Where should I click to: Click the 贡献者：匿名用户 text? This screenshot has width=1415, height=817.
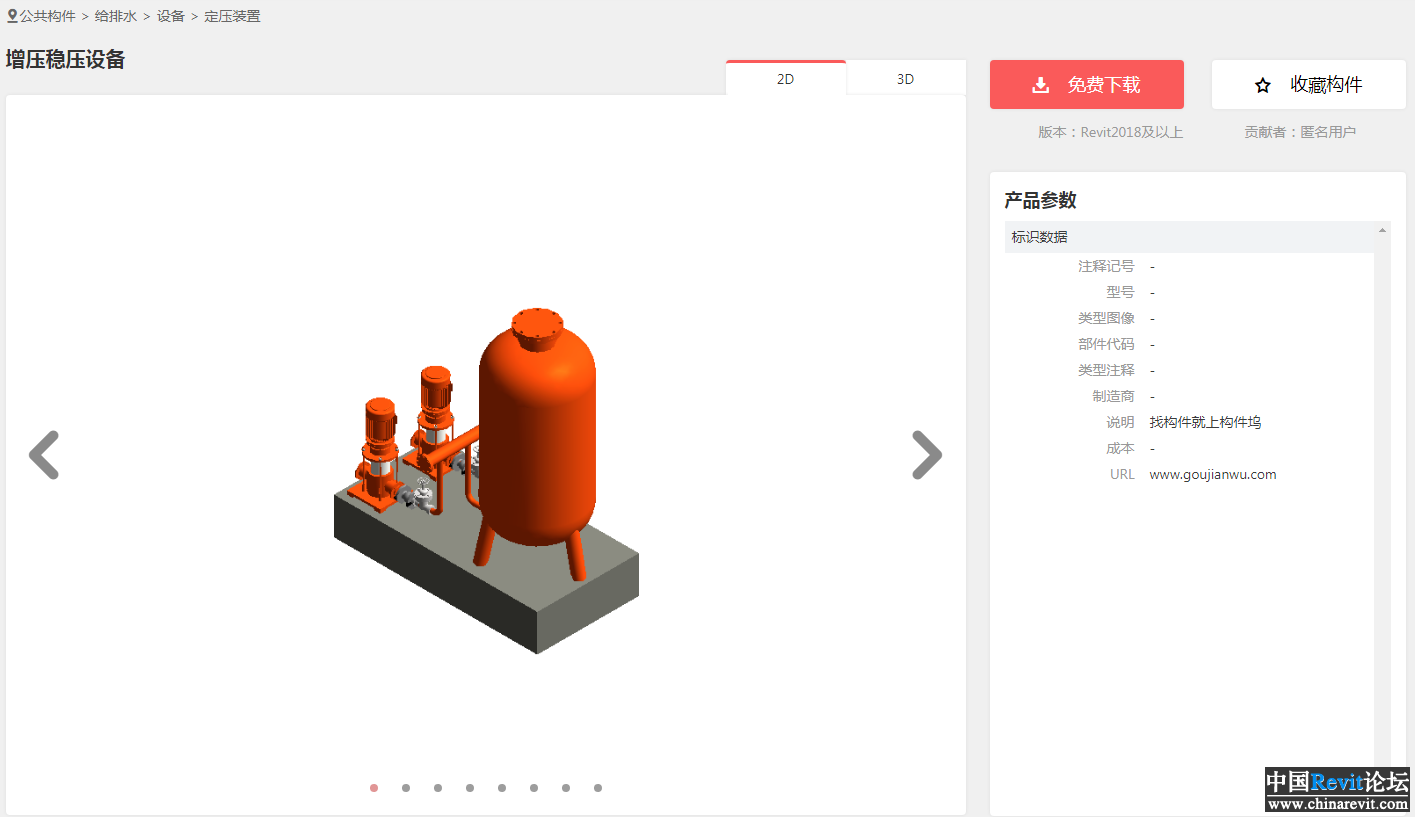(1300, 132)
